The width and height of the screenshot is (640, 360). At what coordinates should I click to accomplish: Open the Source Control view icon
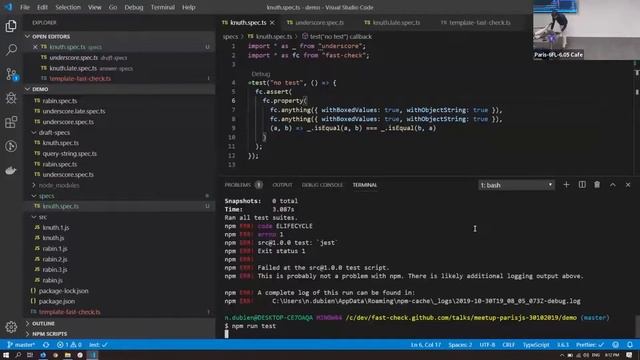point(11,74)
